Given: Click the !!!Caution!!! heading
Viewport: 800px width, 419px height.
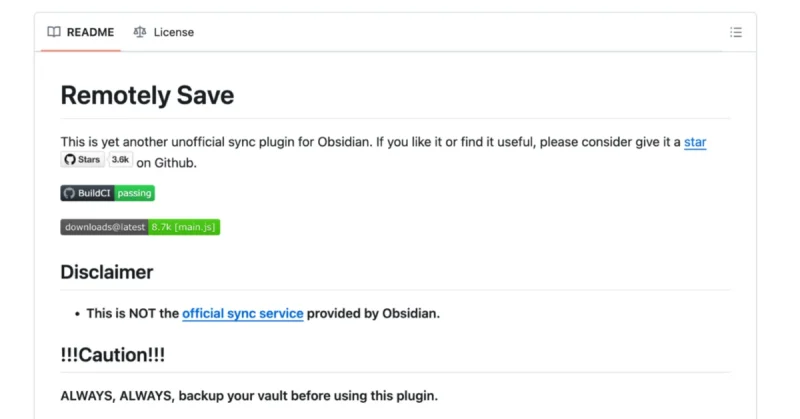Looking at the screenshot, I should [113, 355].
